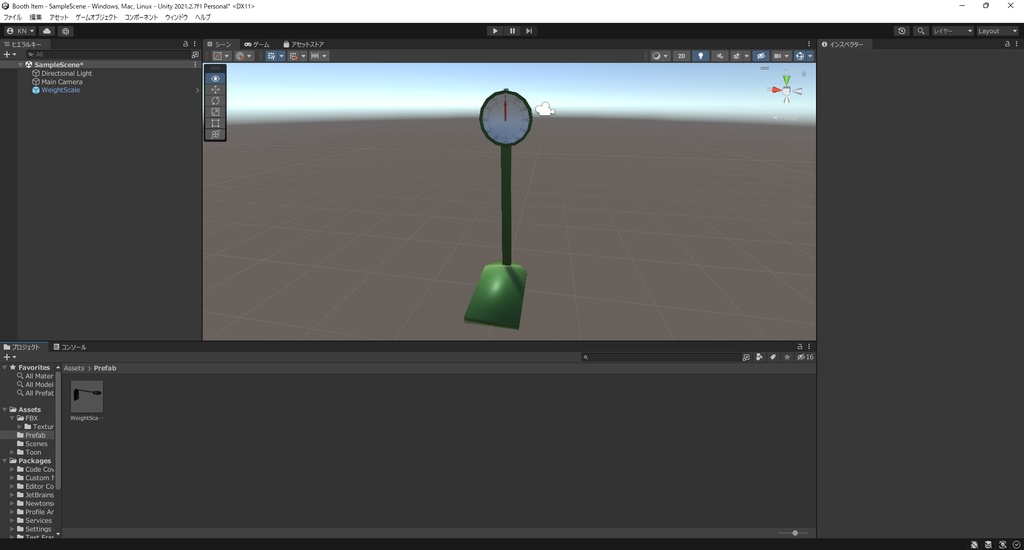Open the 編集 (Edit) menu
Screen dimensions: 1024x550
[35, 18]
